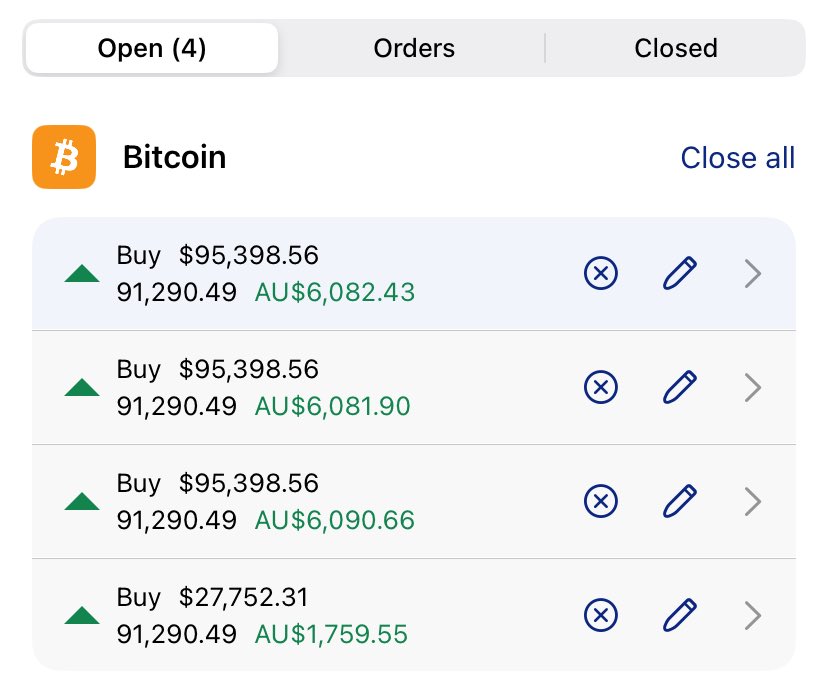This screenshot has height=697, width=827.
Task: Close the AU$6,082.43 Bitcoin position
Action: pos(600,274)
